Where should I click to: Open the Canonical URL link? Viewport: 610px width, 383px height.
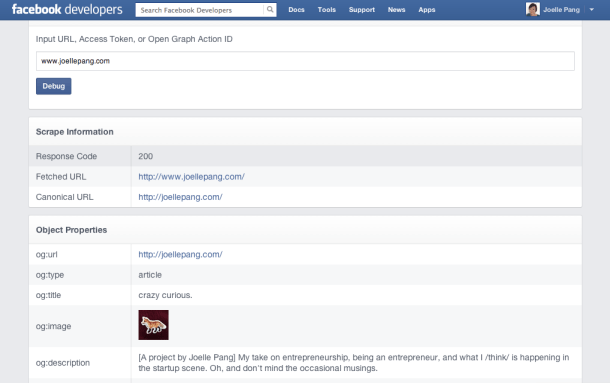pyautogui.click(x=180, y=197)
